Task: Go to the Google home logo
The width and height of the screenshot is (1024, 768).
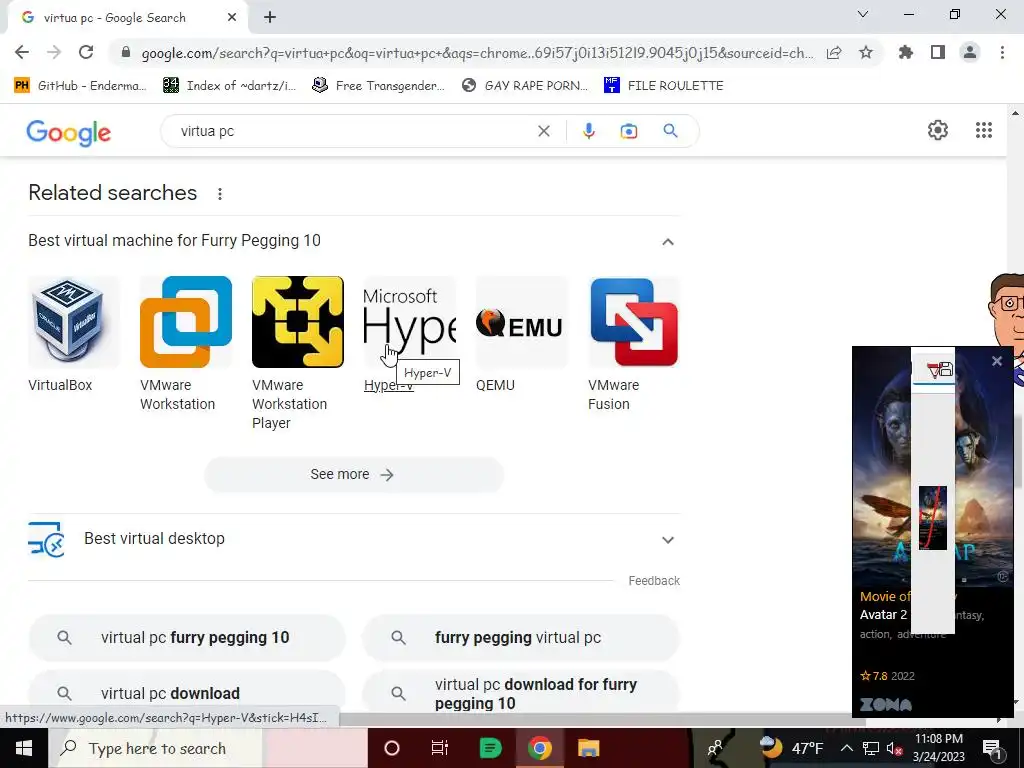Action: tap(69, 133)
